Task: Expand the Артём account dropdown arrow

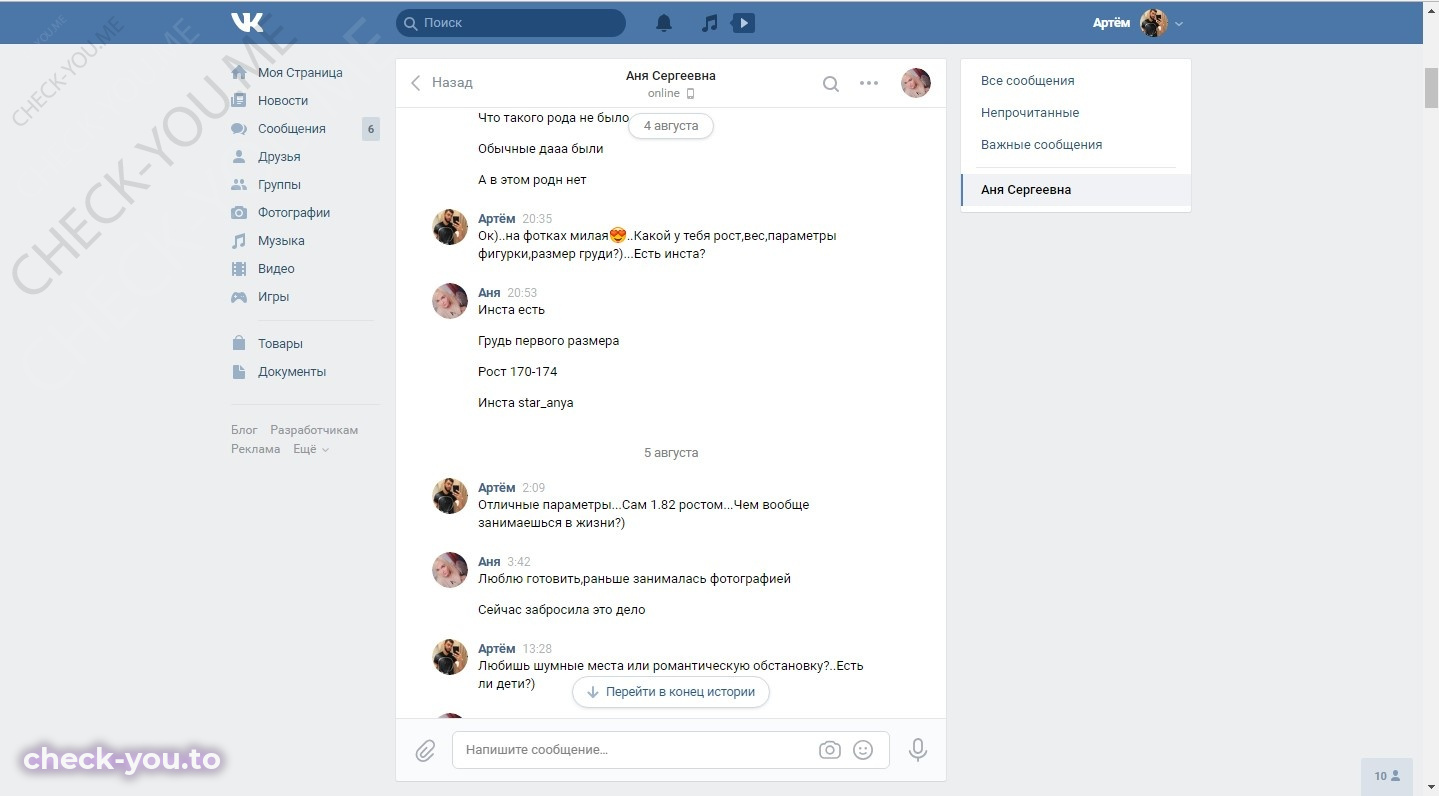Action: [1179, 23]
